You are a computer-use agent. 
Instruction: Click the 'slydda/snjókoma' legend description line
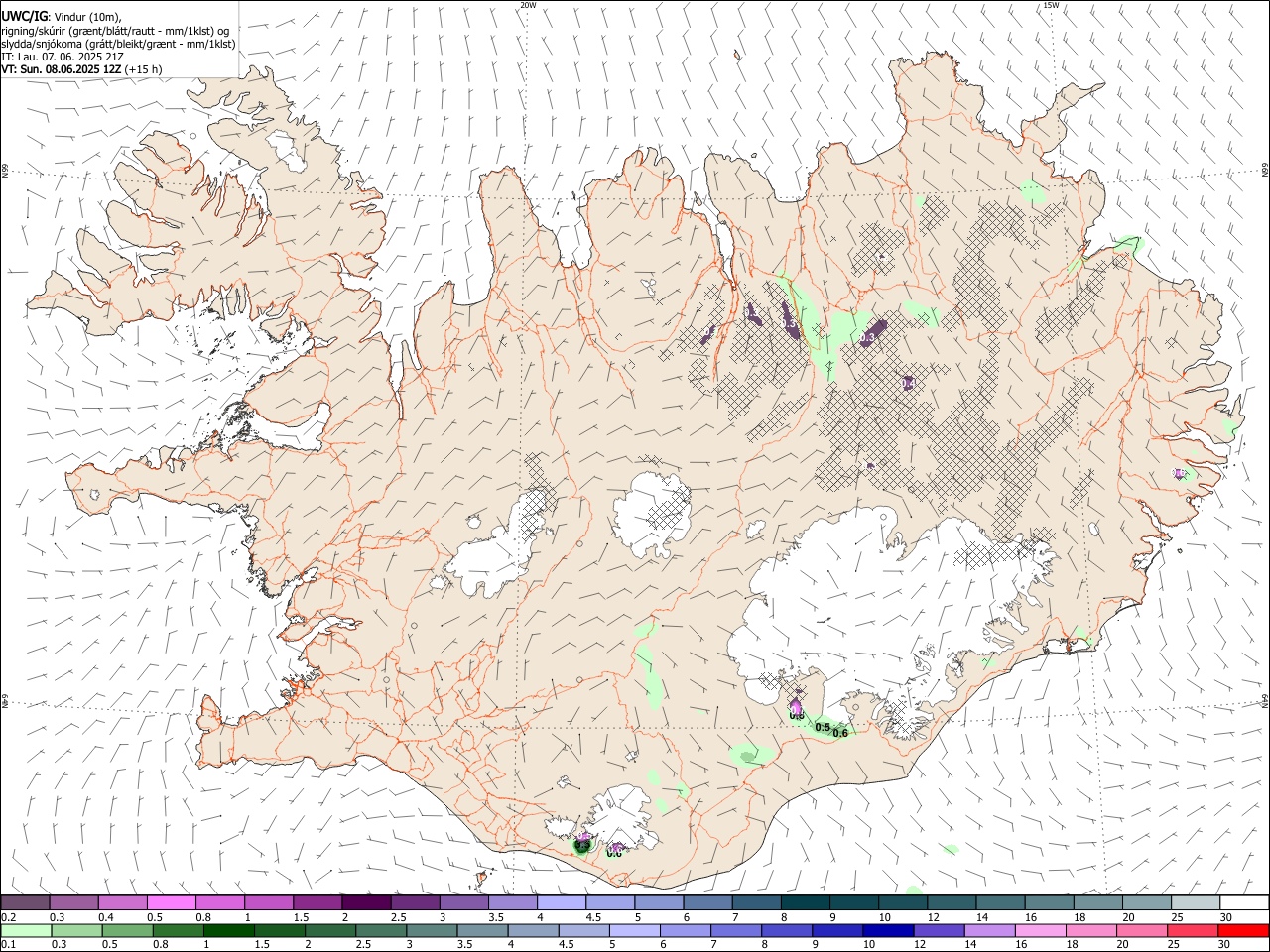118,44
